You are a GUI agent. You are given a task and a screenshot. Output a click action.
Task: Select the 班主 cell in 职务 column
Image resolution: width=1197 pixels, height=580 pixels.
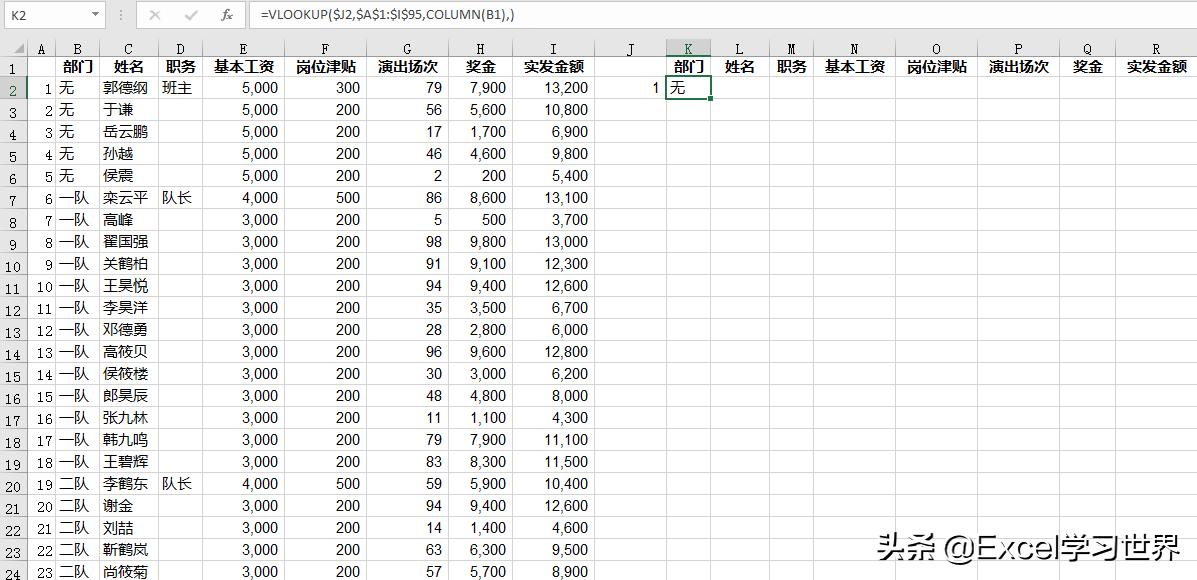click(x=179, y=88)
